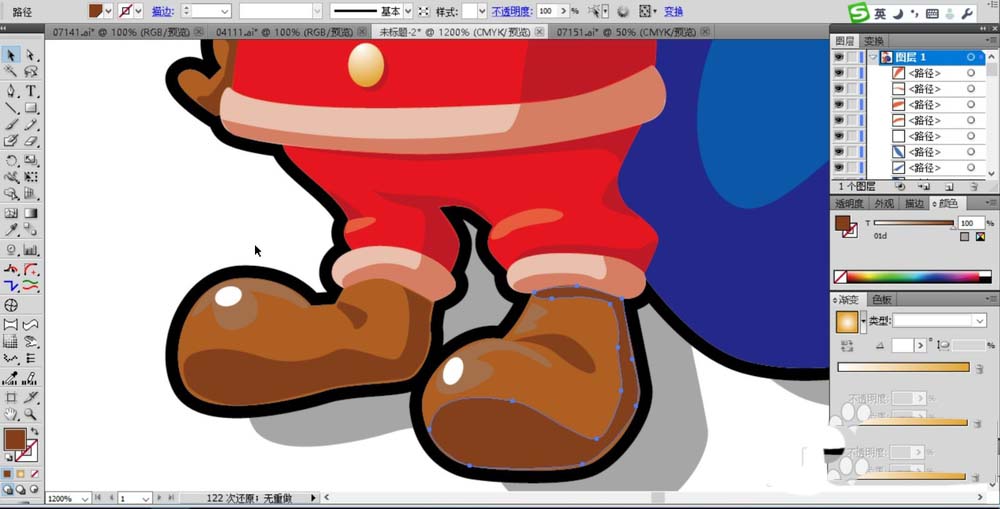This screenshot has height=509, width=1000.
Task: Set toolbox fill mode to None
Action: 34,474
